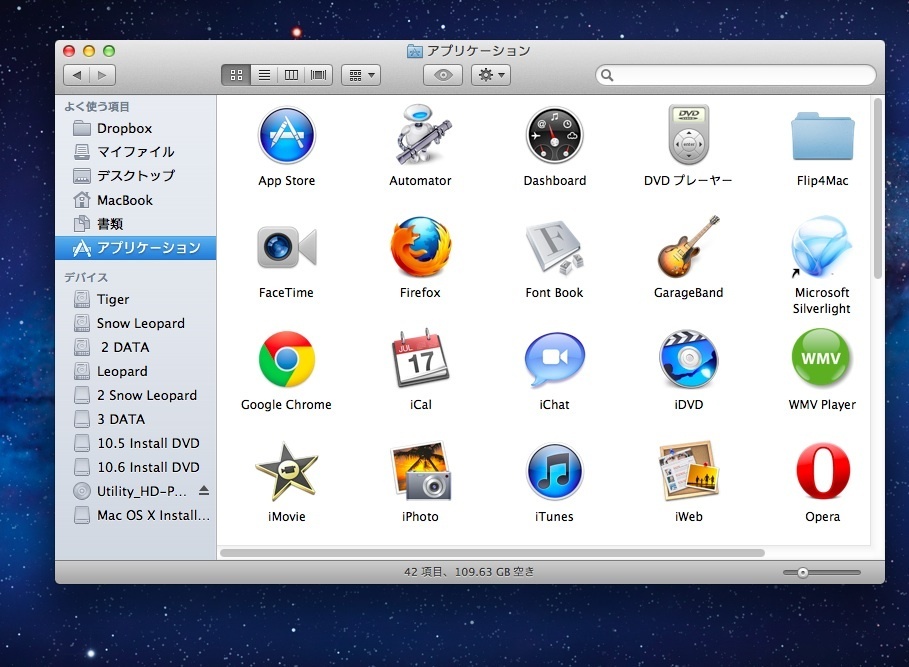Click the Microsoft Silverlight alias icon
909x667 pixels.
(x=822, y=247)
